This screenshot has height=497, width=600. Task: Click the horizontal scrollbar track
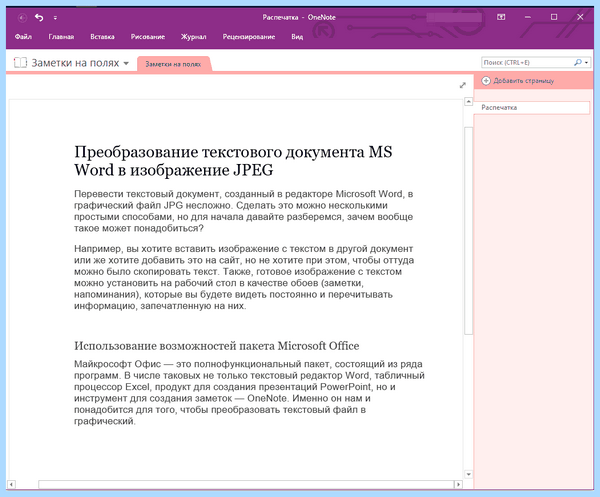246,484
